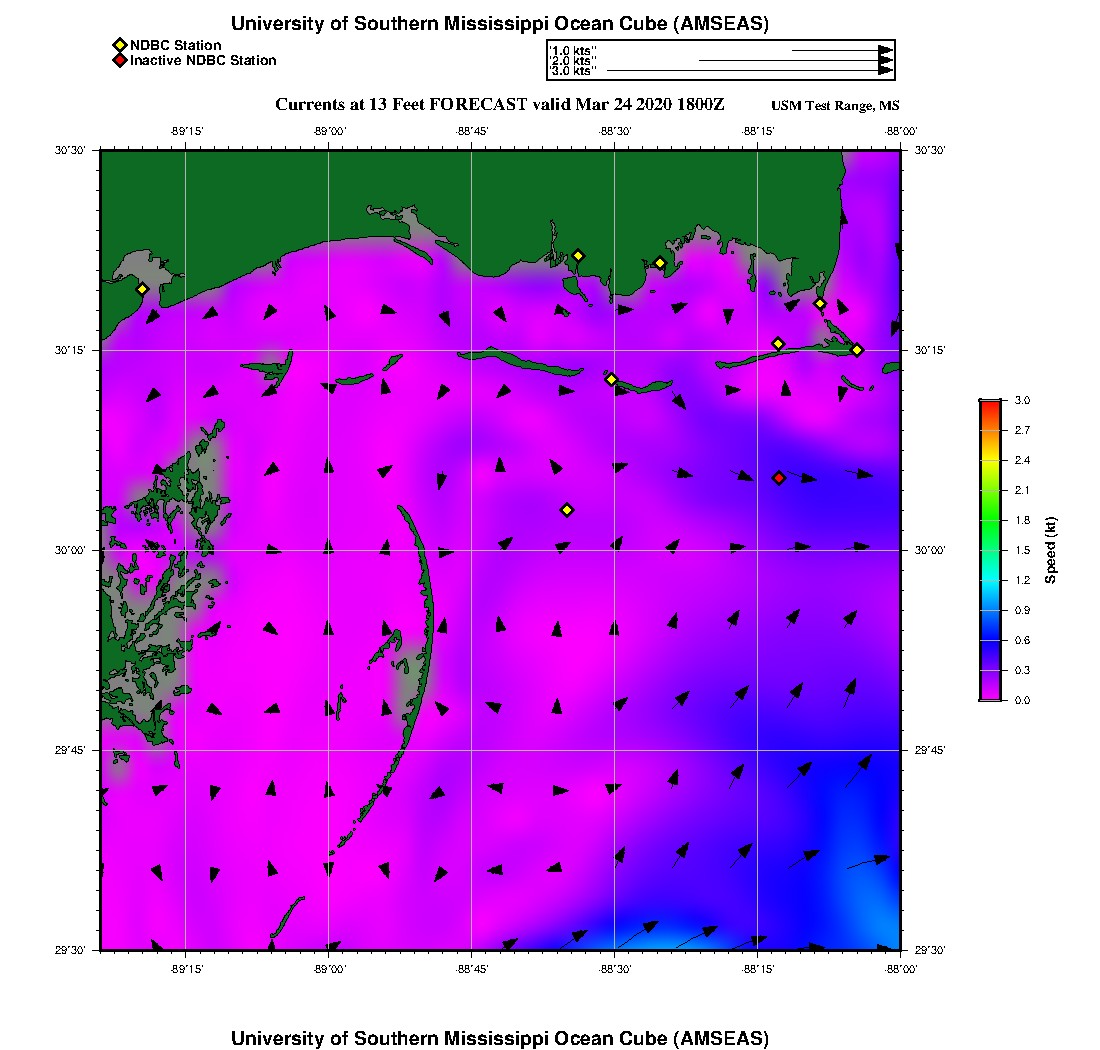This screenshot has height=1050, width=1100.
Task: Click the magenta bottom of the speed color bar
Action: coord(989,695)
